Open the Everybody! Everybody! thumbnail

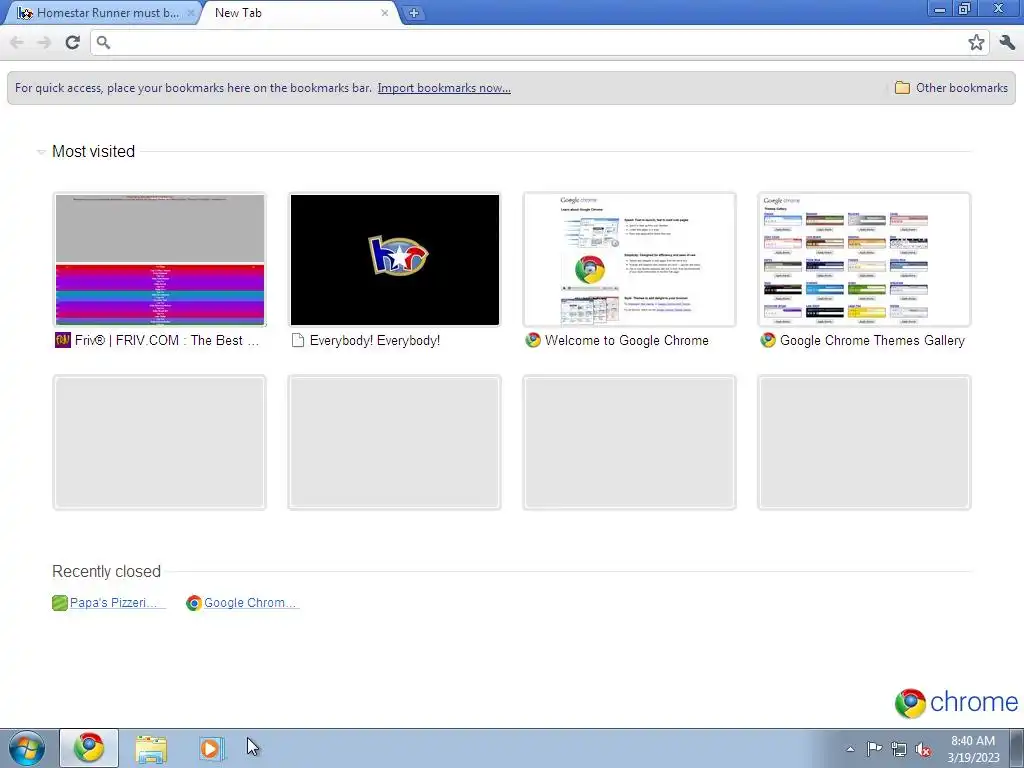point(394,260)
